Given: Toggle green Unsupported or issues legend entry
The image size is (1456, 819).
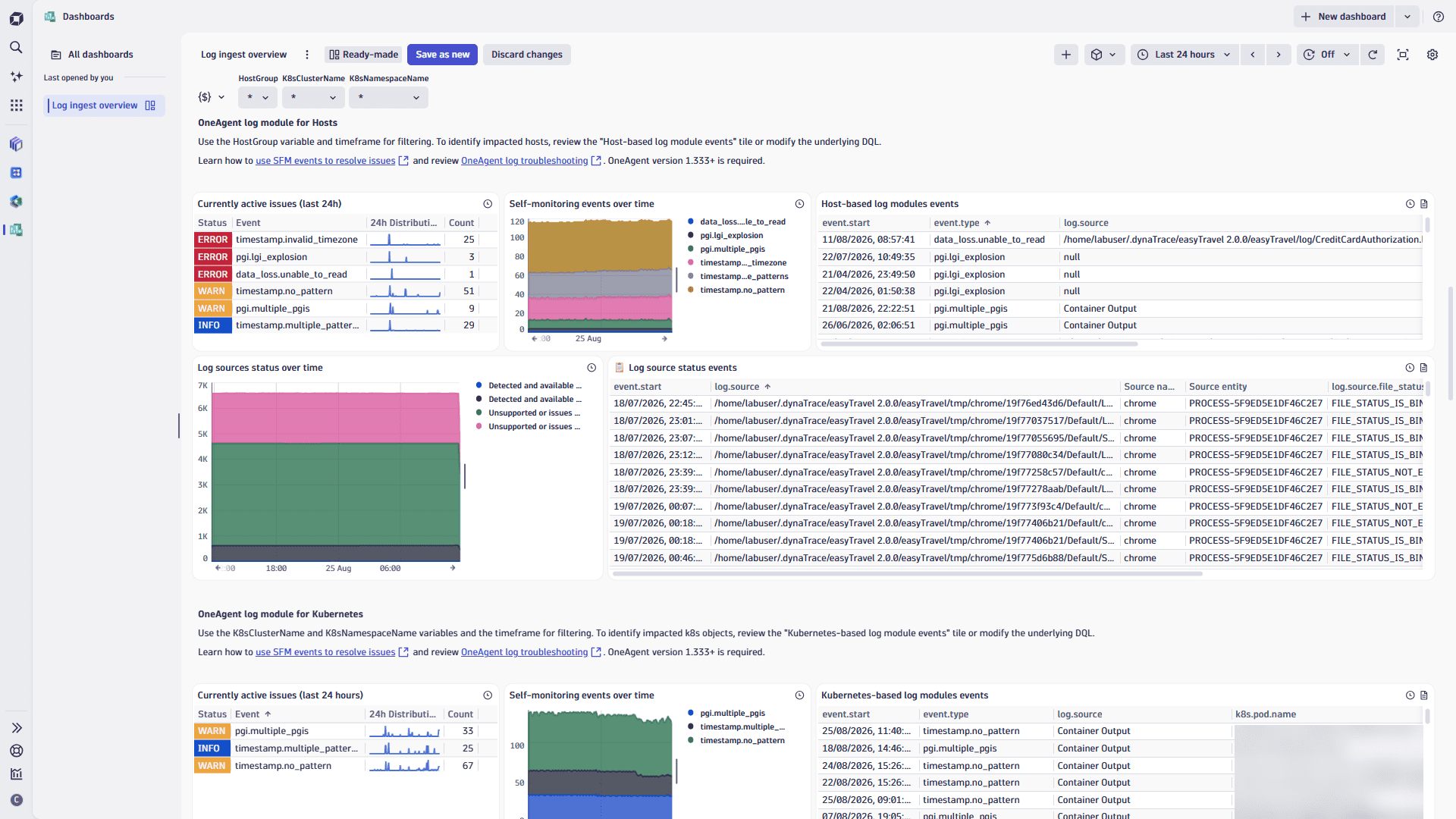Looking at the screenshot, I should (529, 413).
